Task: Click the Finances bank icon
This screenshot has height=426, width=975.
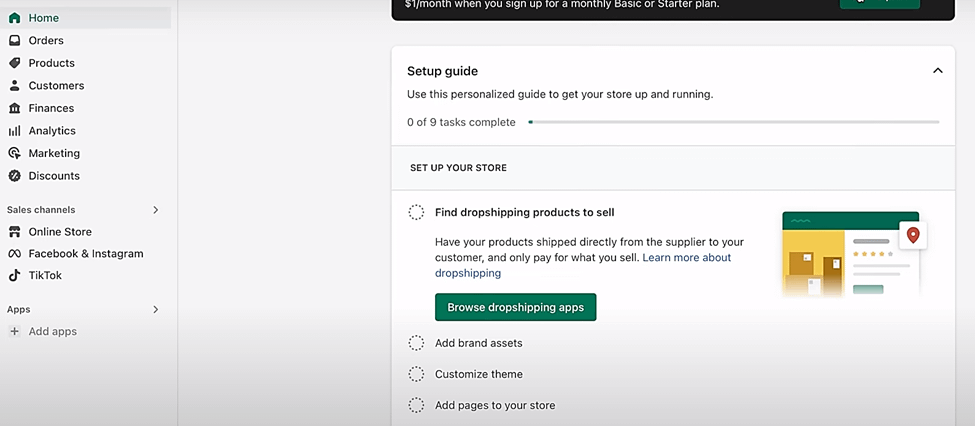Action: pyautogui.click(x=15, y=108)
